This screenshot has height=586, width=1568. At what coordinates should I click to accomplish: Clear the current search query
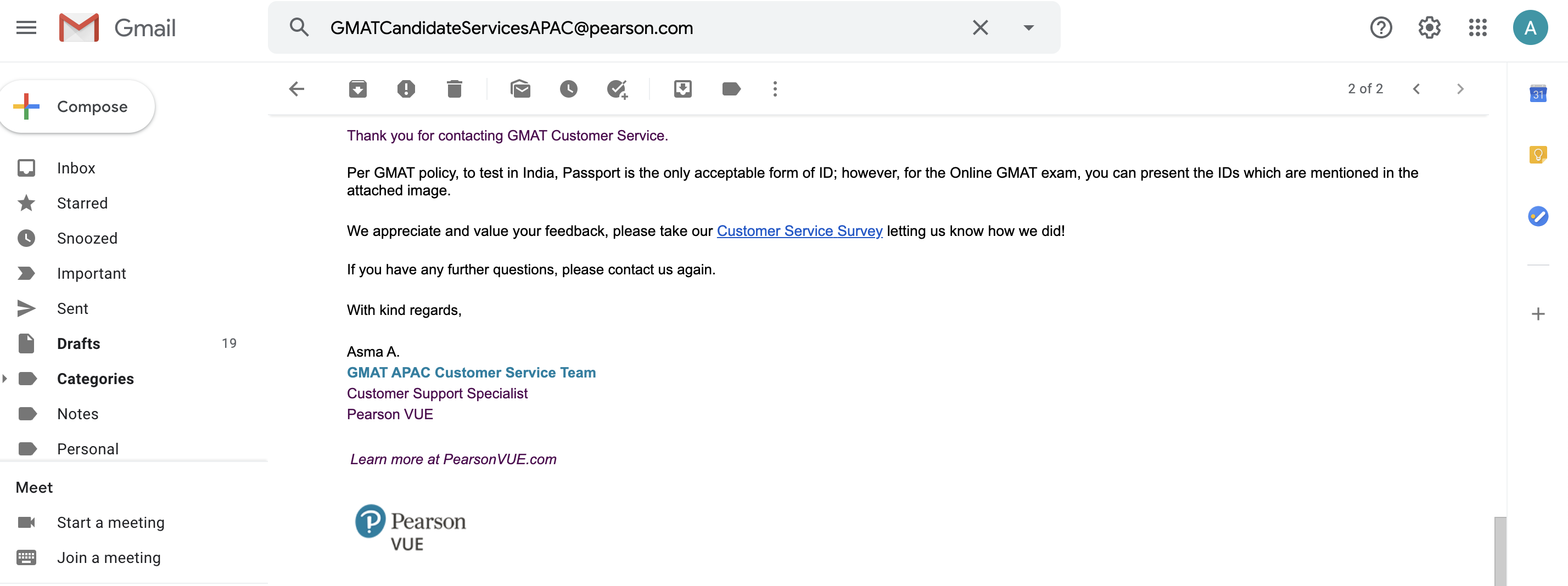(980, 27)
